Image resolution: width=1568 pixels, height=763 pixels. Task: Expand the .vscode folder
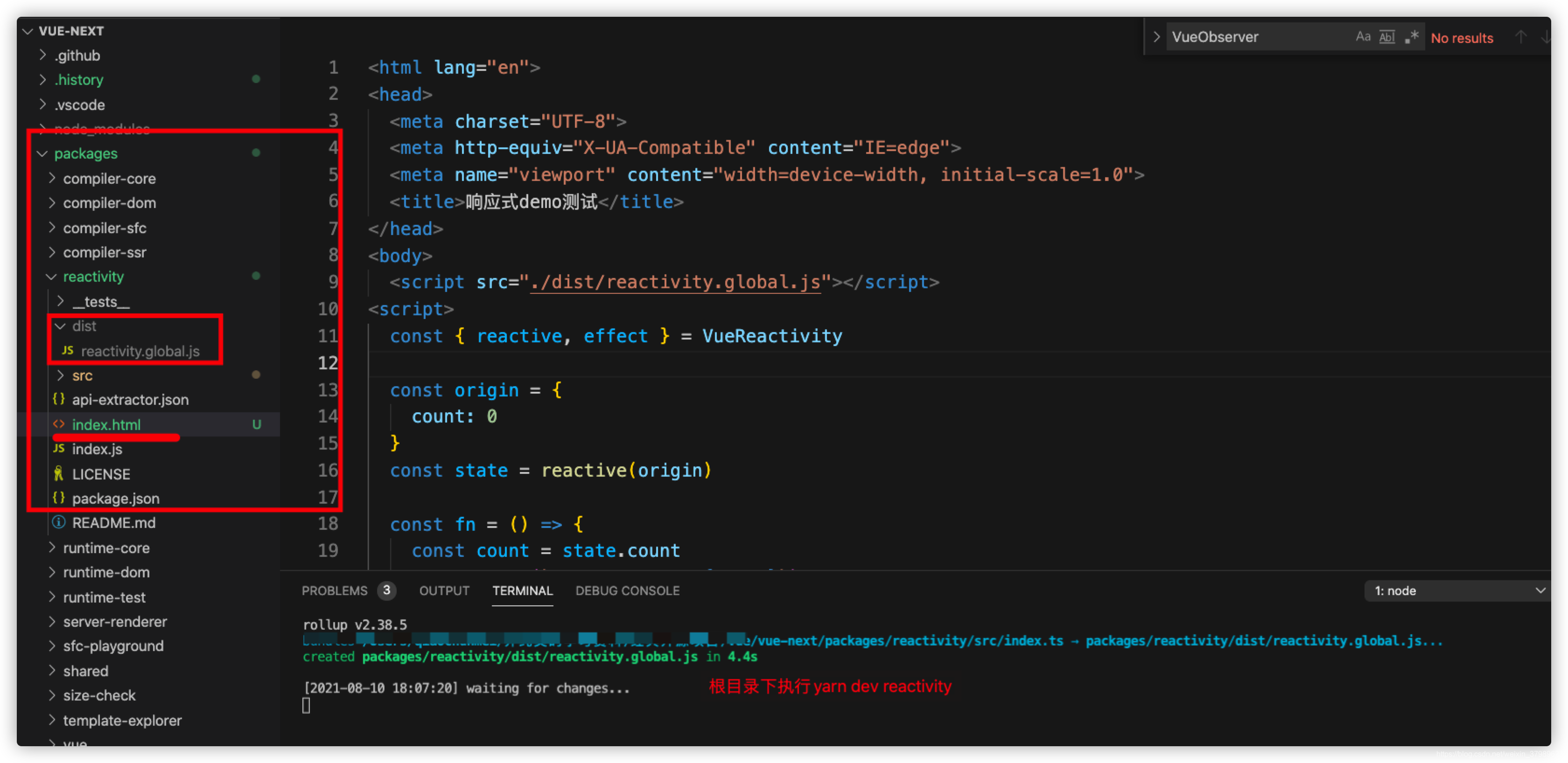click(x=42, y=104)
